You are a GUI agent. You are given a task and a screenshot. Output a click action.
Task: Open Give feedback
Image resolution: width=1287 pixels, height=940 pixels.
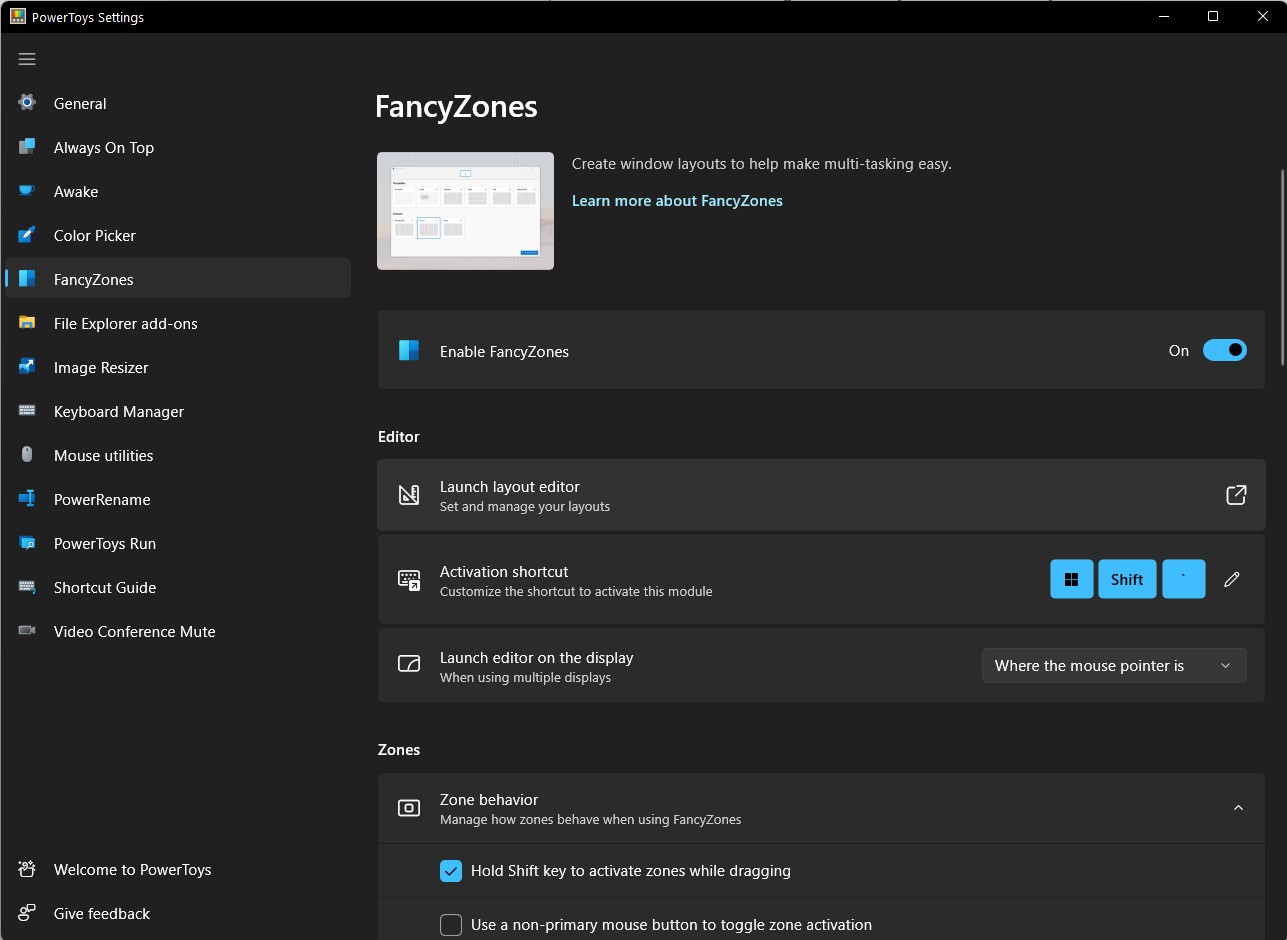(x=178, y=913)
